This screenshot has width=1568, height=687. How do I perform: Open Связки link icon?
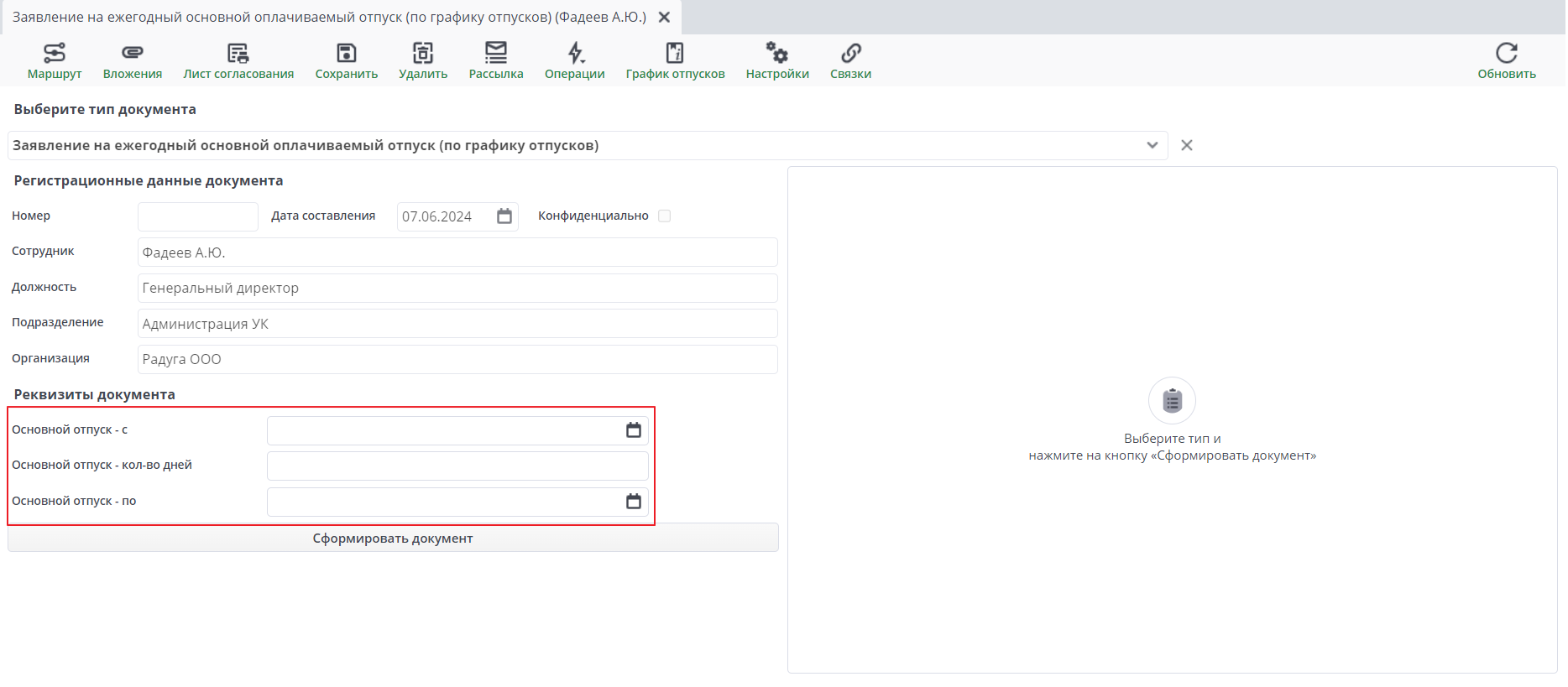click(851, 53)
